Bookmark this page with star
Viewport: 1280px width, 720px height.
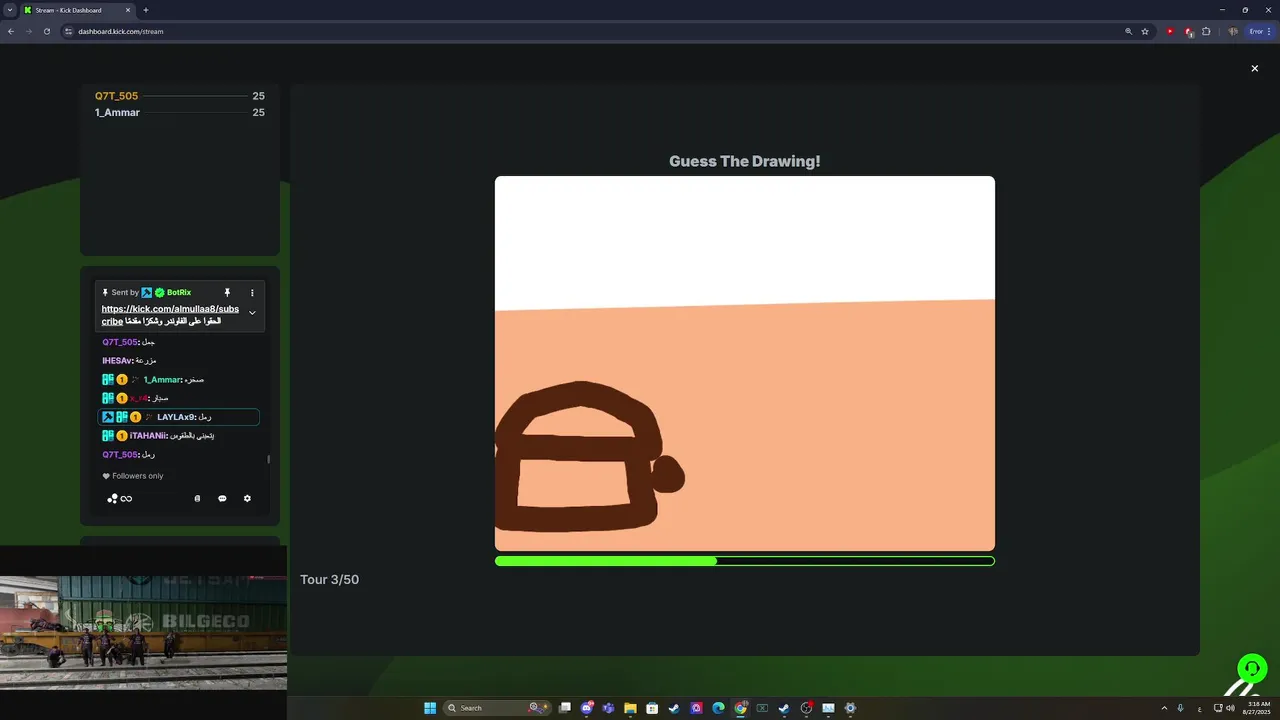coord(1145,31)
